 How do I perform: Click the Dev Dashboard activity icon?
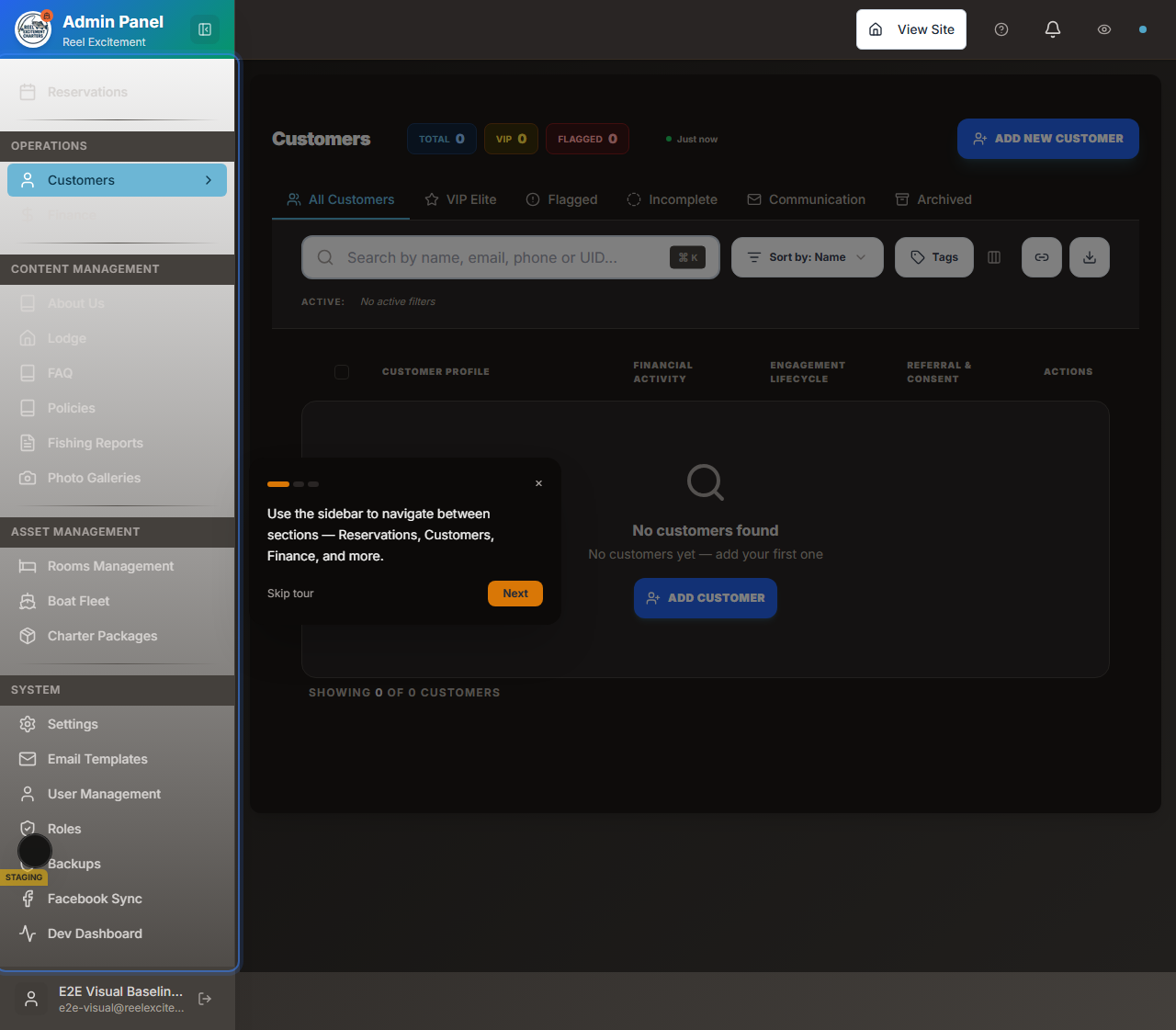point(28,934)
